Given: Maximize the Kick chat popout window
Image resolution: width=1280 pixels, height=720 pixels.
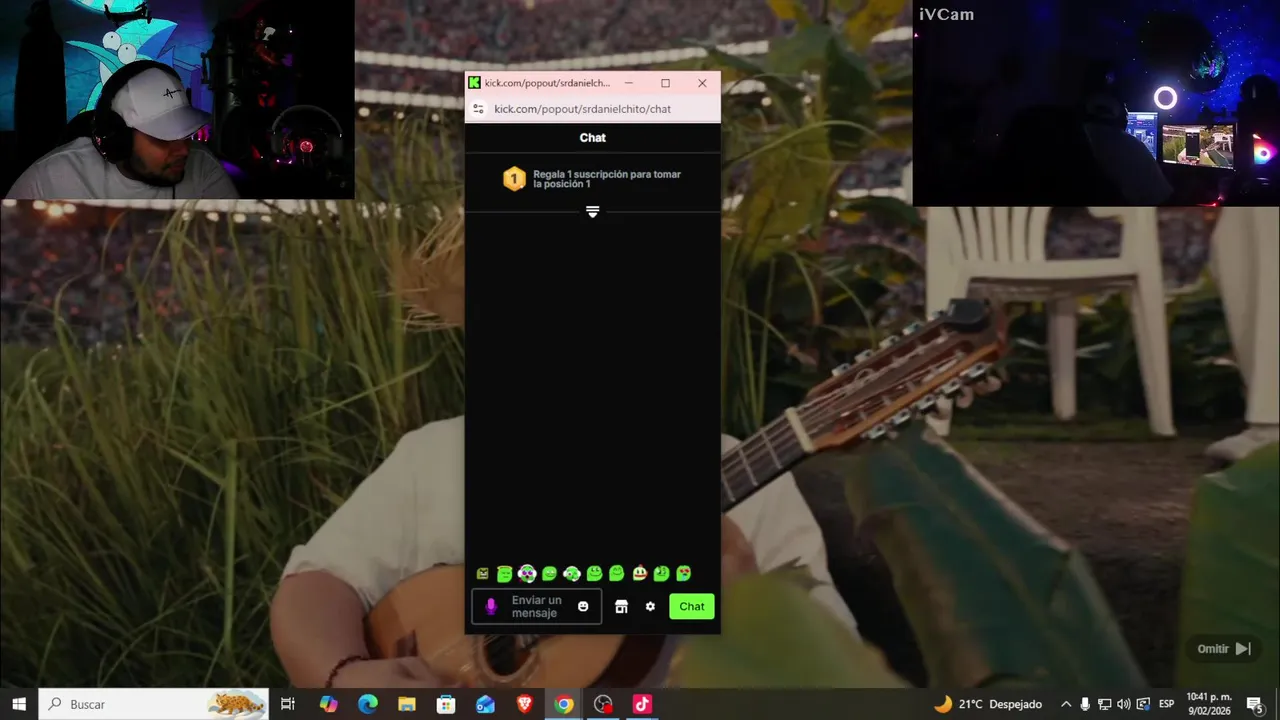Looking at the screenshot, I should 665,83.
